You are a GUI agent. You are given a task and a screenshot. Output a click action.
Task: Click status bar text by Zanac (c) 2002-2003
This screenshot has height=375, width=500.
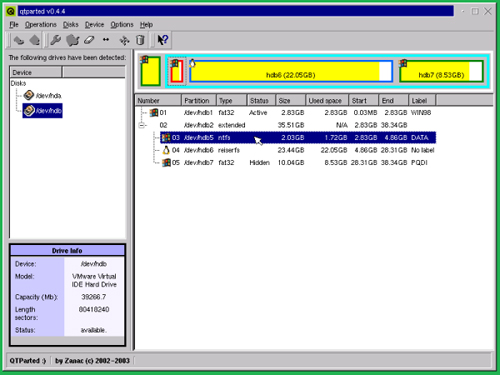pos(92,361)
